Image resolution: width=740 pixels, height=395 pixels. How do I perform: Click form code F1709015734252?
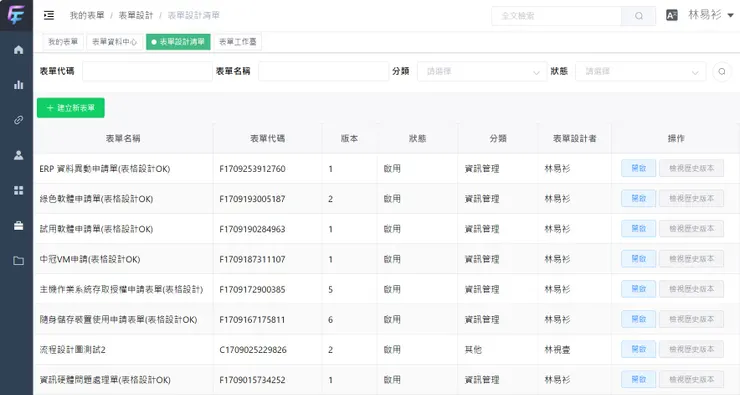[x=252, y=380]
